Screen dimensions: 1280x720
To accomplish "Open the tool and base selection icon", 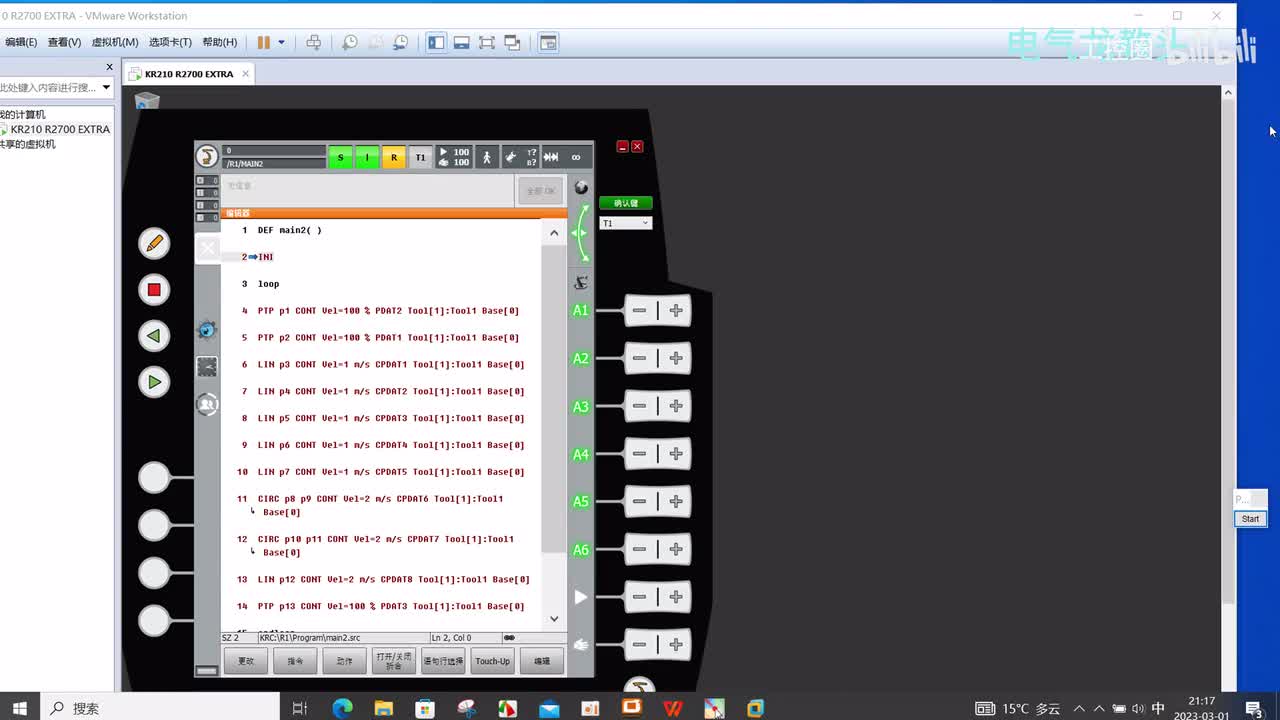I will [x=521, y=157].
